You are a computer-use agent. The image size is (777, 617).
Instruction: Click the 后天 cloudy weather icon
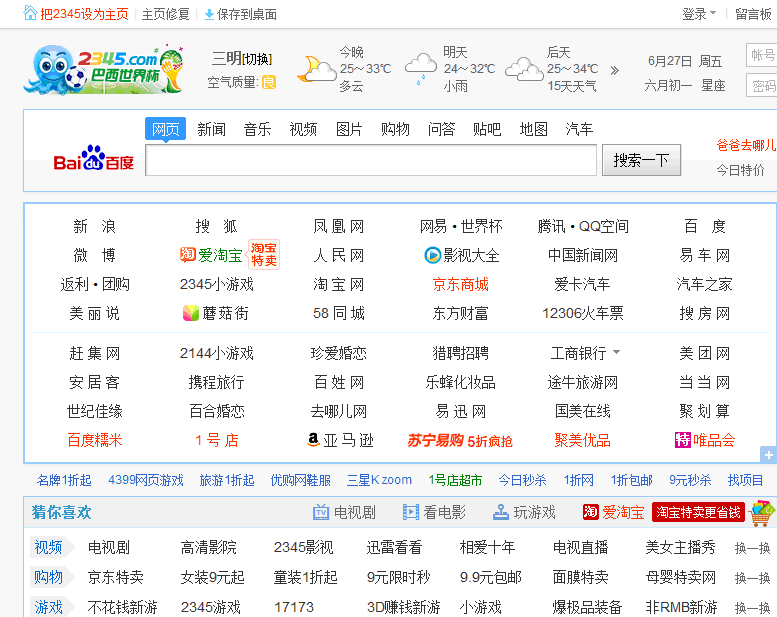tap(524, 69)
